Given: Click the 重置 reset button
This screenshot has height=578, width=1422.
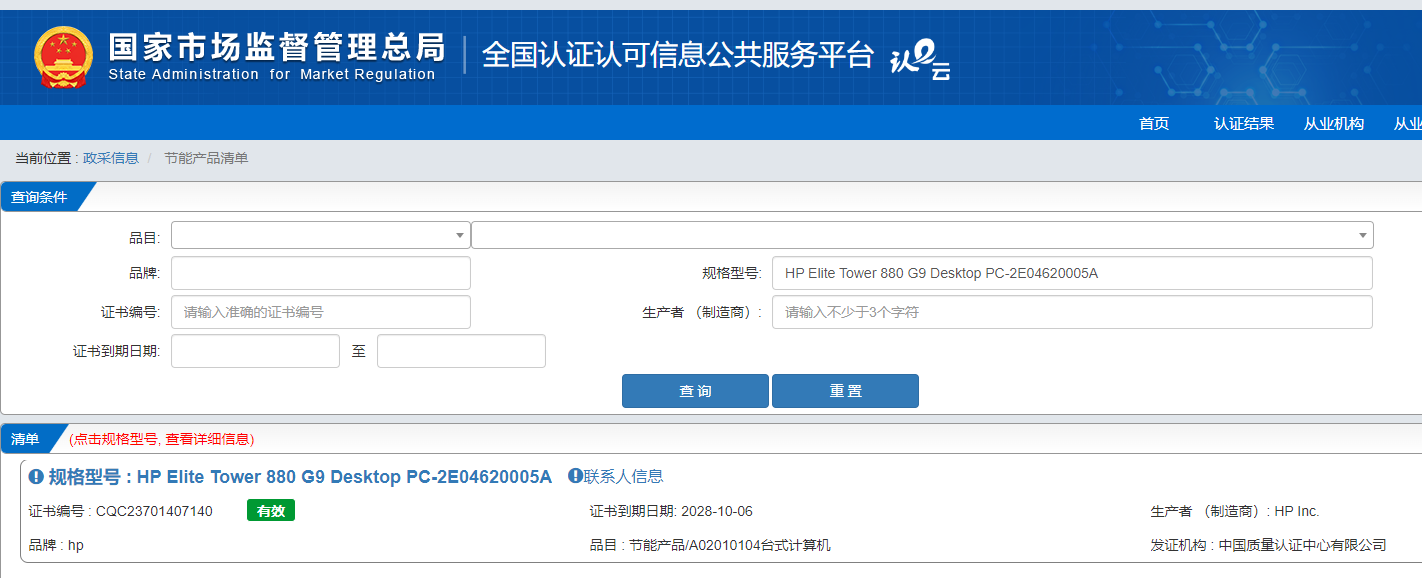Looking at the screenshot, I should point(845,391).
